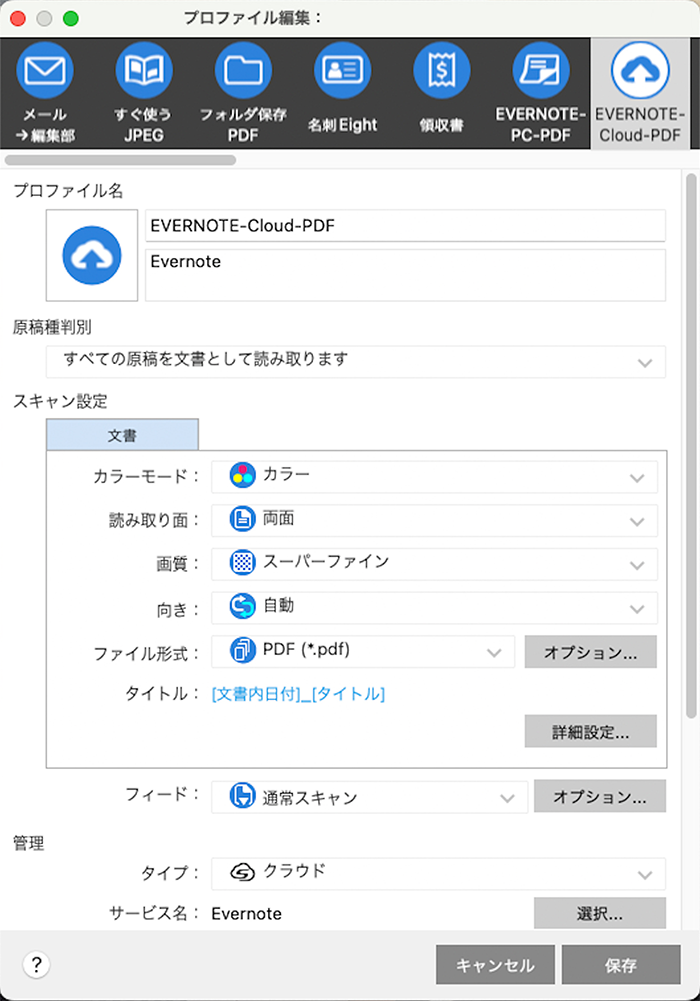This screenshot has height=1001, width=700.
Task: Select the メール→編集部 profile icon
Action: tap(44, 70)
